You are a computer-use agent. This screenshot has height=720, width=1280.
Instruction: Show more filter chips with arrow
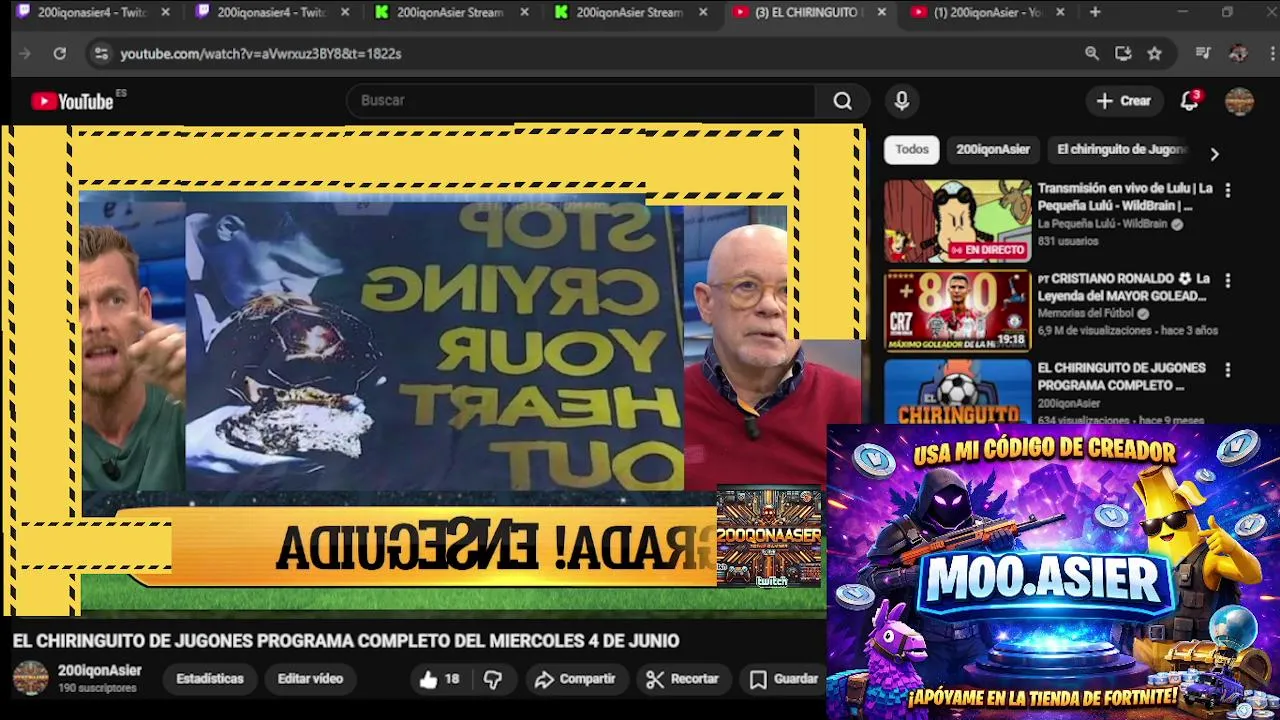pyautogui.click(x=1214, y=154)
